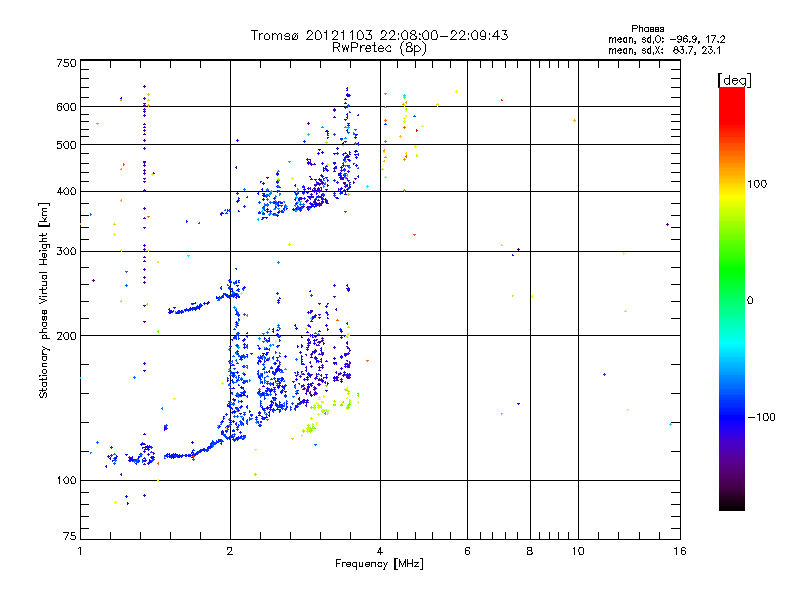
Task: Click the colorbar label '0'
Action: point(750,301)
